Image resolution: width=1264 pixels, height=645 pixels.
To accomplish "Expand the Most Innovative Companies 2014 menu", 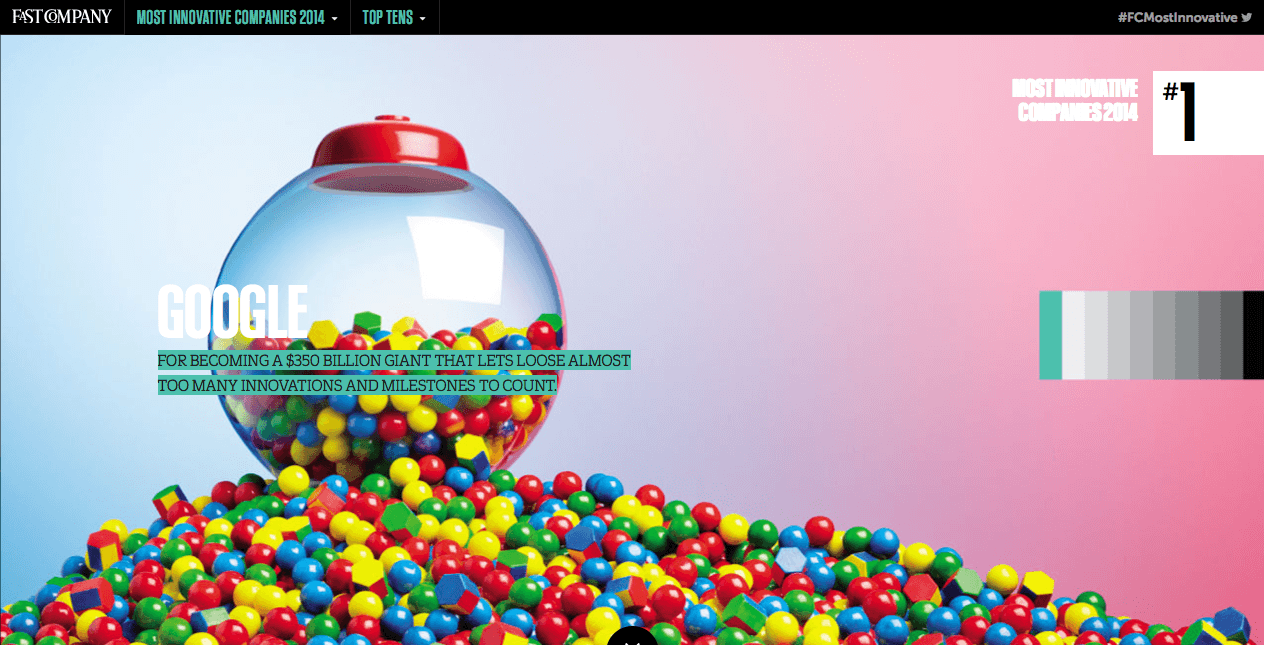I will click(237, 17).
